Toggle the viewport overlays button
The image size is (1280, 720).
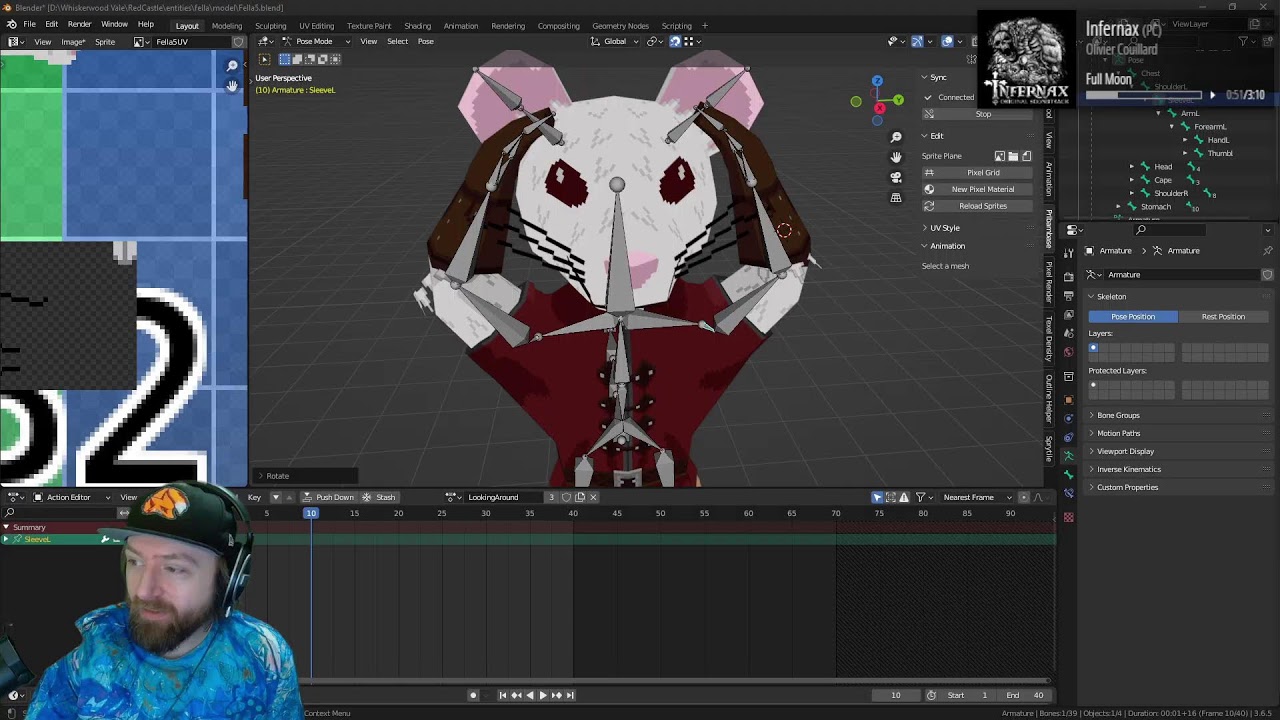[x=947, y=41]
